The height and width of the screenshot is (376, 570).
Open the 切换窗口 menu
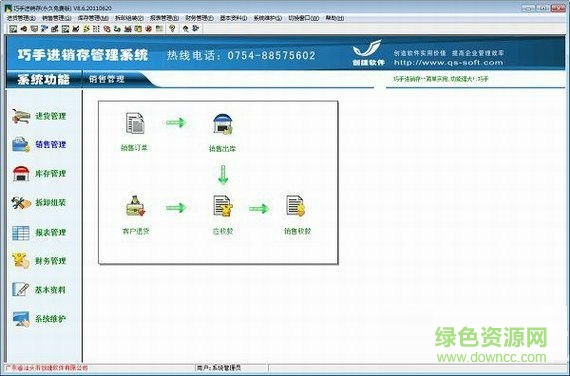(x=304, y=18)
